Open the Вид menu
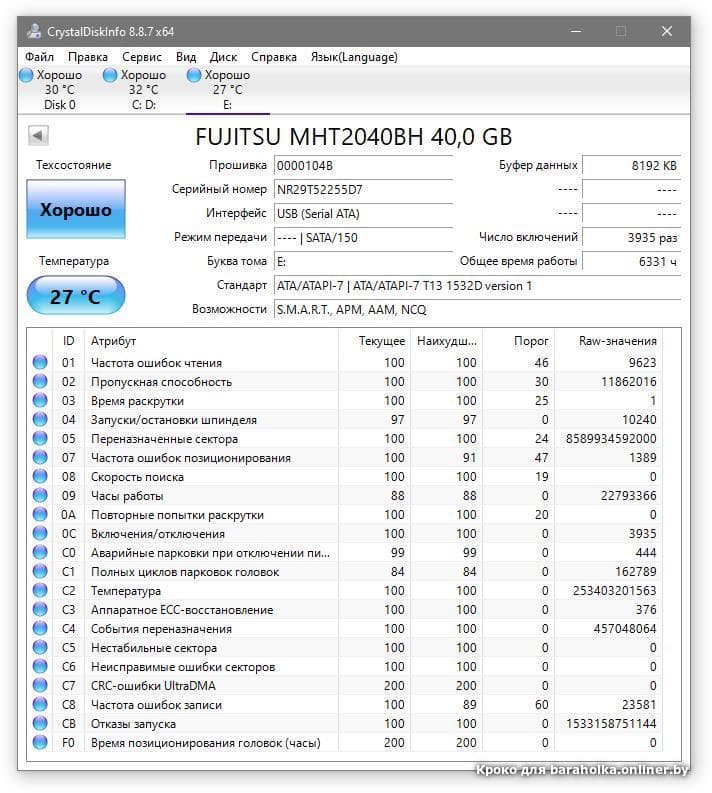Screen dimensions: 712x793 pyautogui.click(x=186, y=57)
